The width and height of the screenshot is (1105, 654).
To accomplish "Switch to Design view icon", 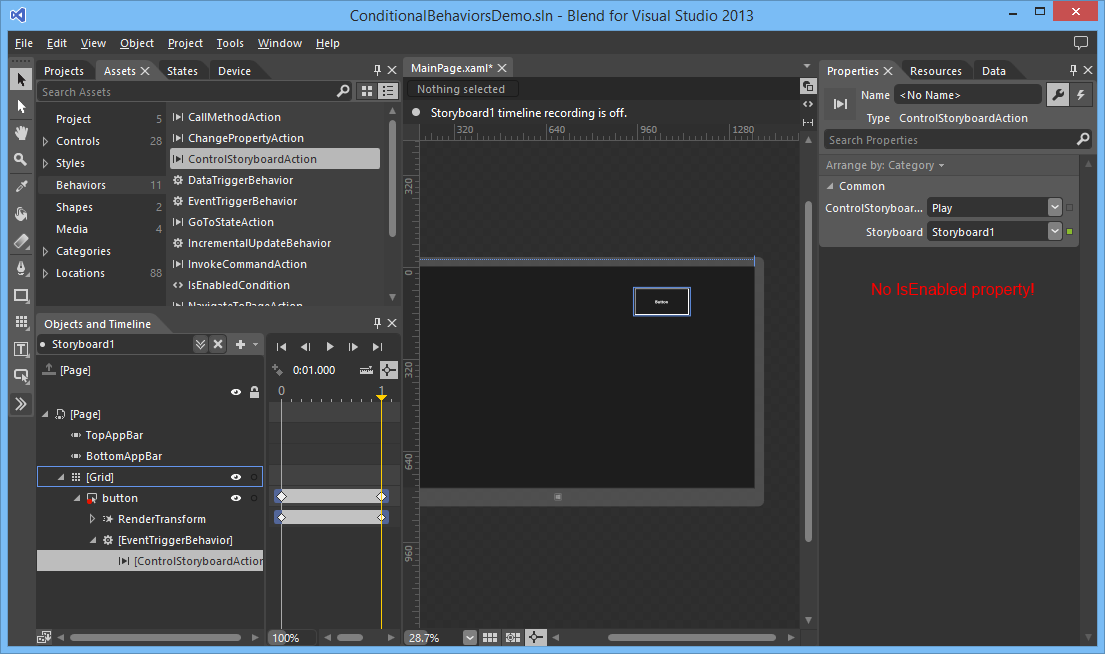I will [808, 86].
